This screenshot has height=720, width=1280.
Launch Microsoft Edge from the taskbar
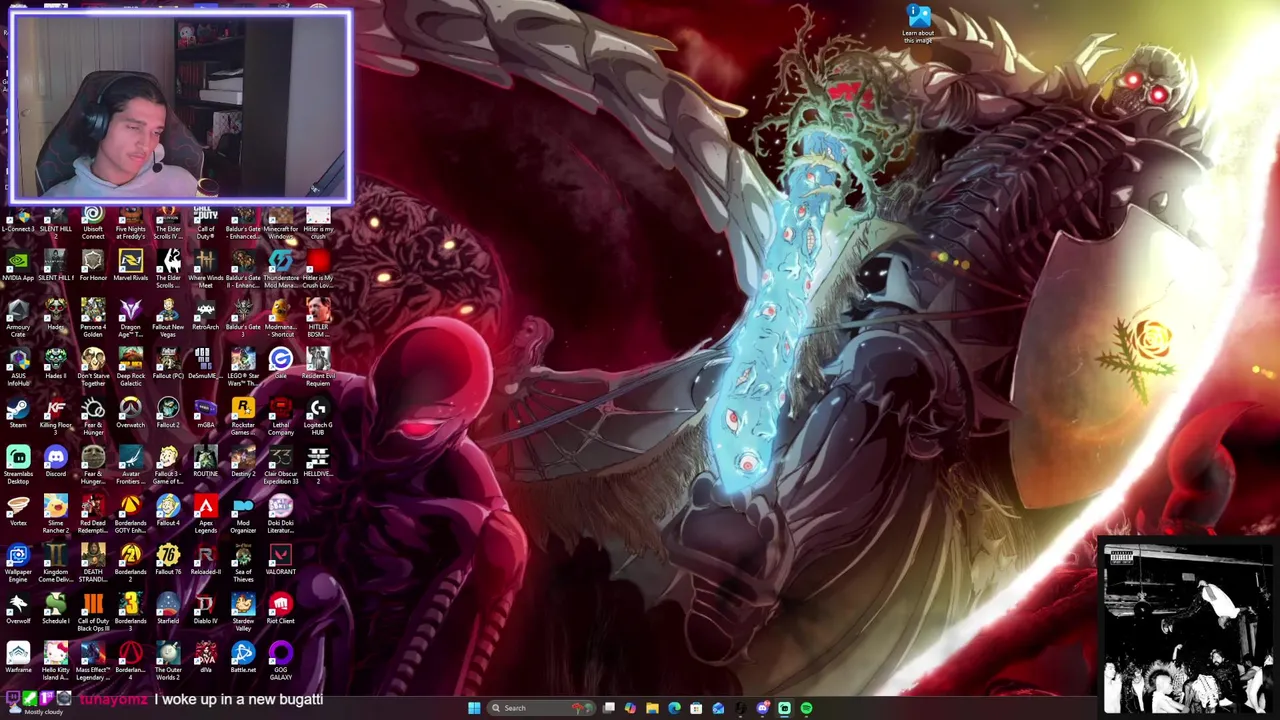[674, 708]
